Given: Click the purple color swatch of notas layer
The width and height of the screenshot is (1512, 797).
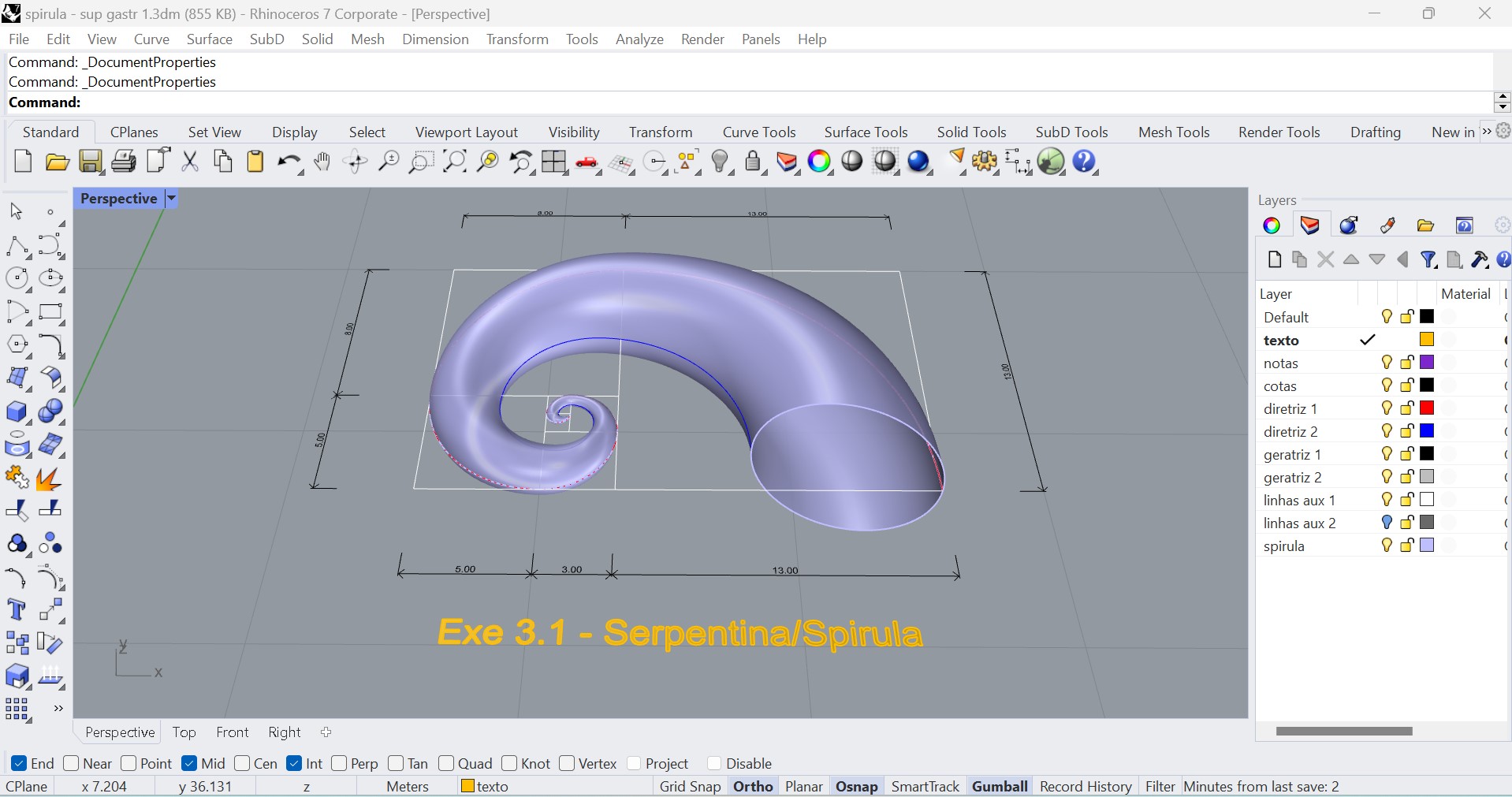Looking at the screenshot, I should pyautogui.click(x=1427, y=363).
